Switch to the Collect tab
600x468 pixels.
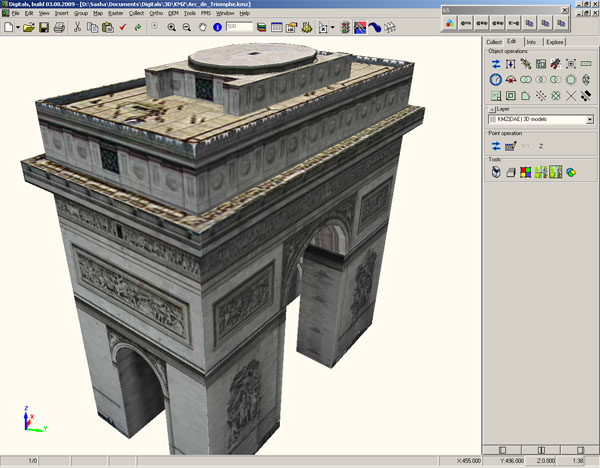pyautogui.click(x=494, y=42)
